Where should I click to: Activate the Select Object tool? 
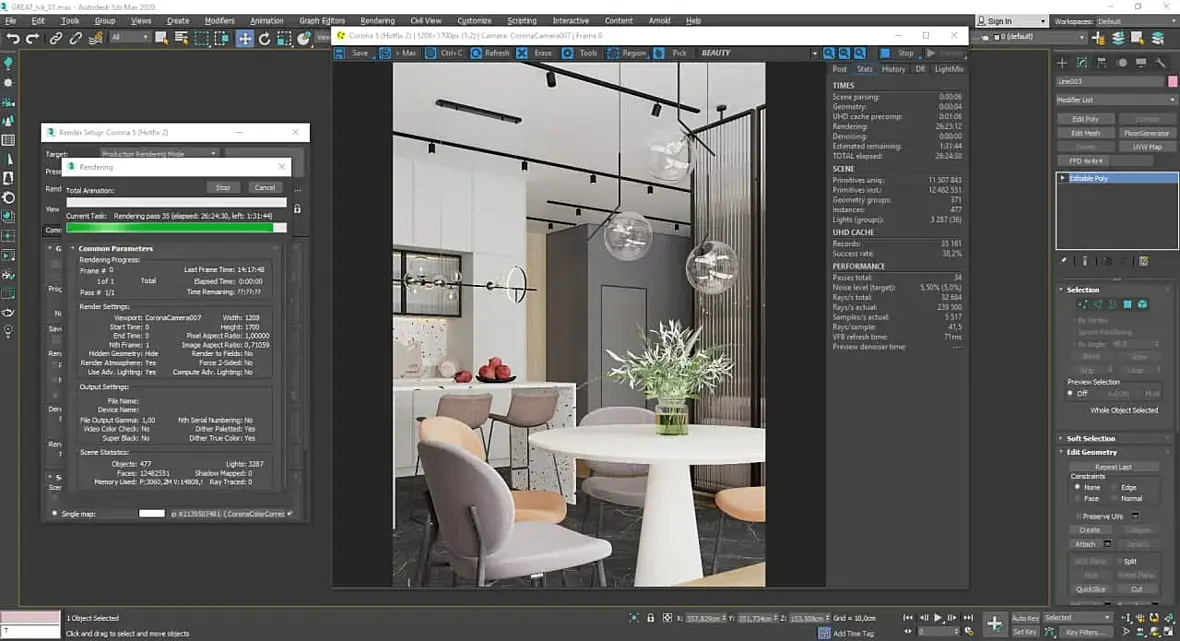point(161,38)
